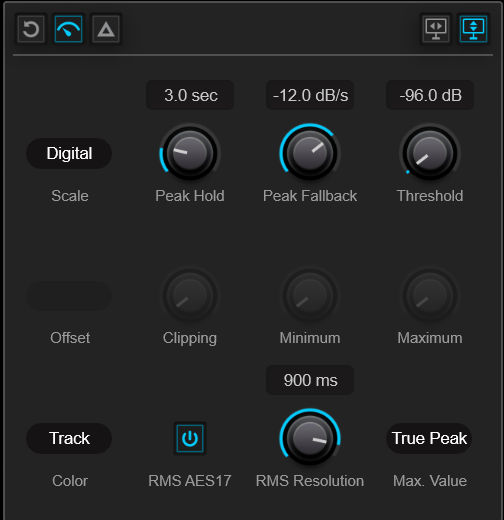This screenshot has width=504, height=520.
Task: Open the True Peak max value selector
Action: click(x=429, y=438)
